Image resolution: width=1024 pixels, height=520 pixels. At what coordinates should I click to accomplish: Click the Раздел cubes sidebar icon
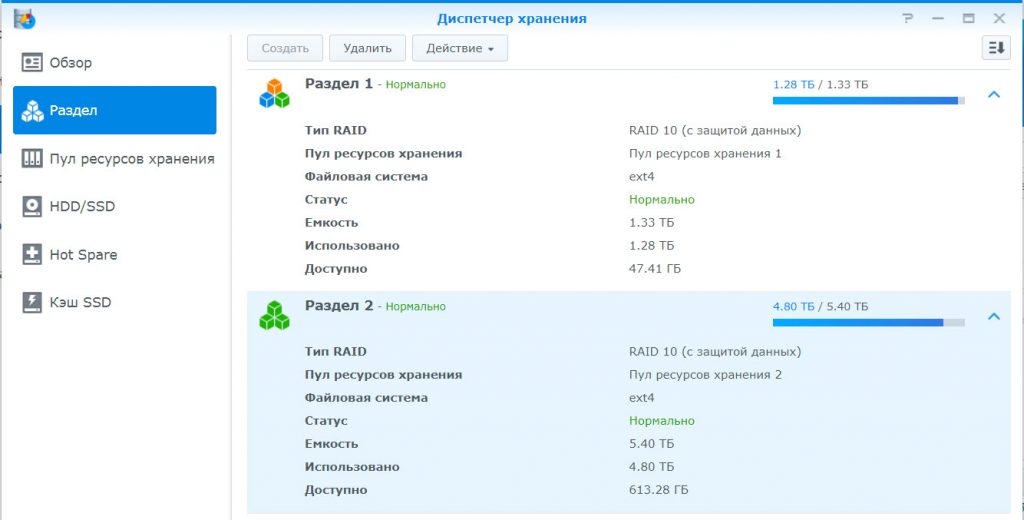click(32, 111)
